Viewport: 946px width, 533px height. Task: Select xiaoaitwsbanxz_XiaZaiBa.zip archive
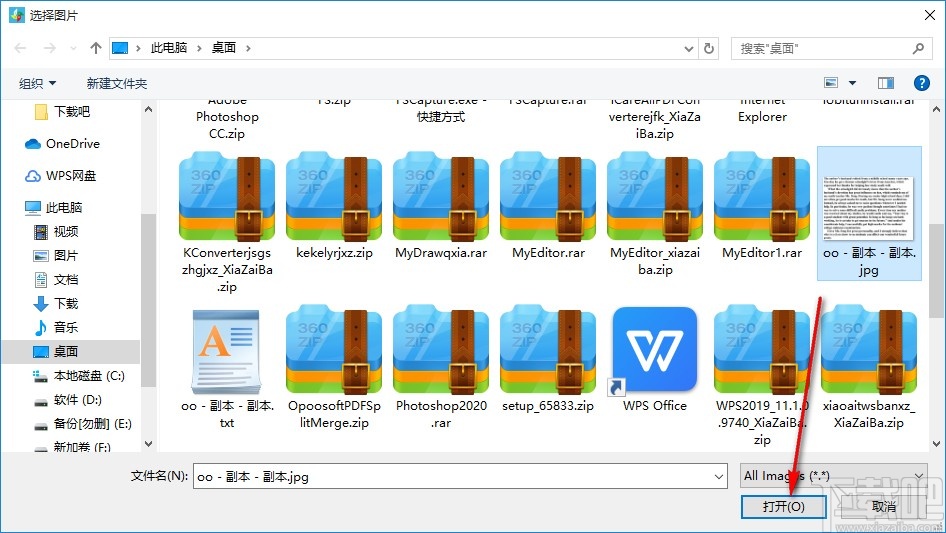click(x=869, y=368)
